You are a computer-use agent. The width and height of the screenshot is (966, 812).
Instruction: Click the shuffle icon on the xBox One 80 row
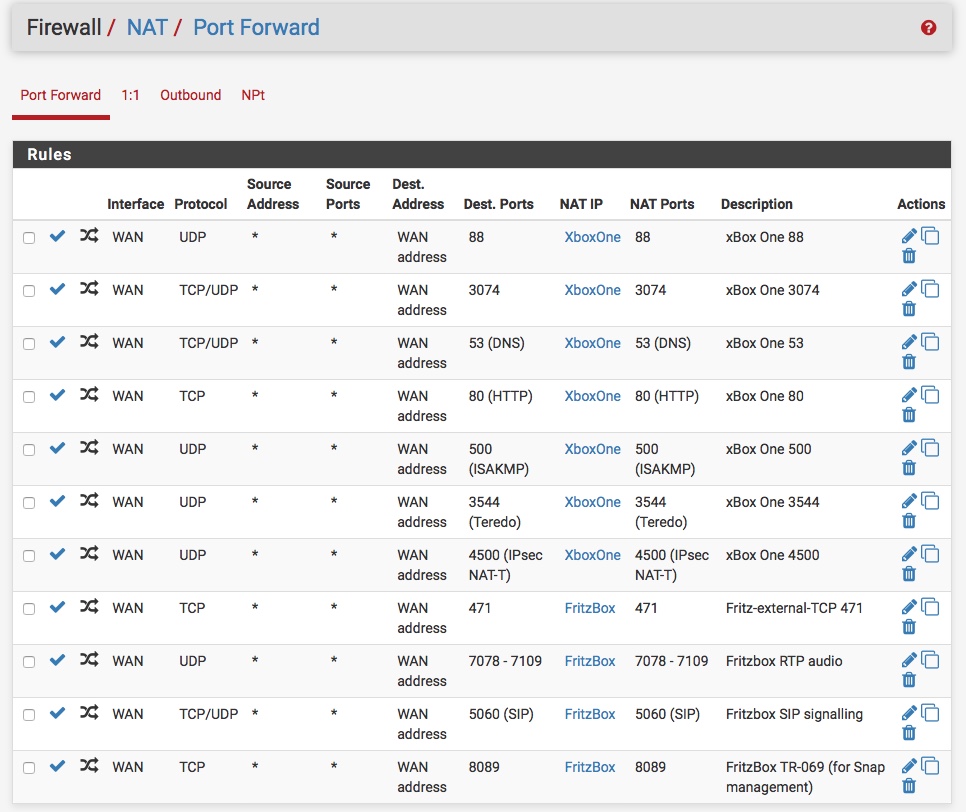point(89,394)
